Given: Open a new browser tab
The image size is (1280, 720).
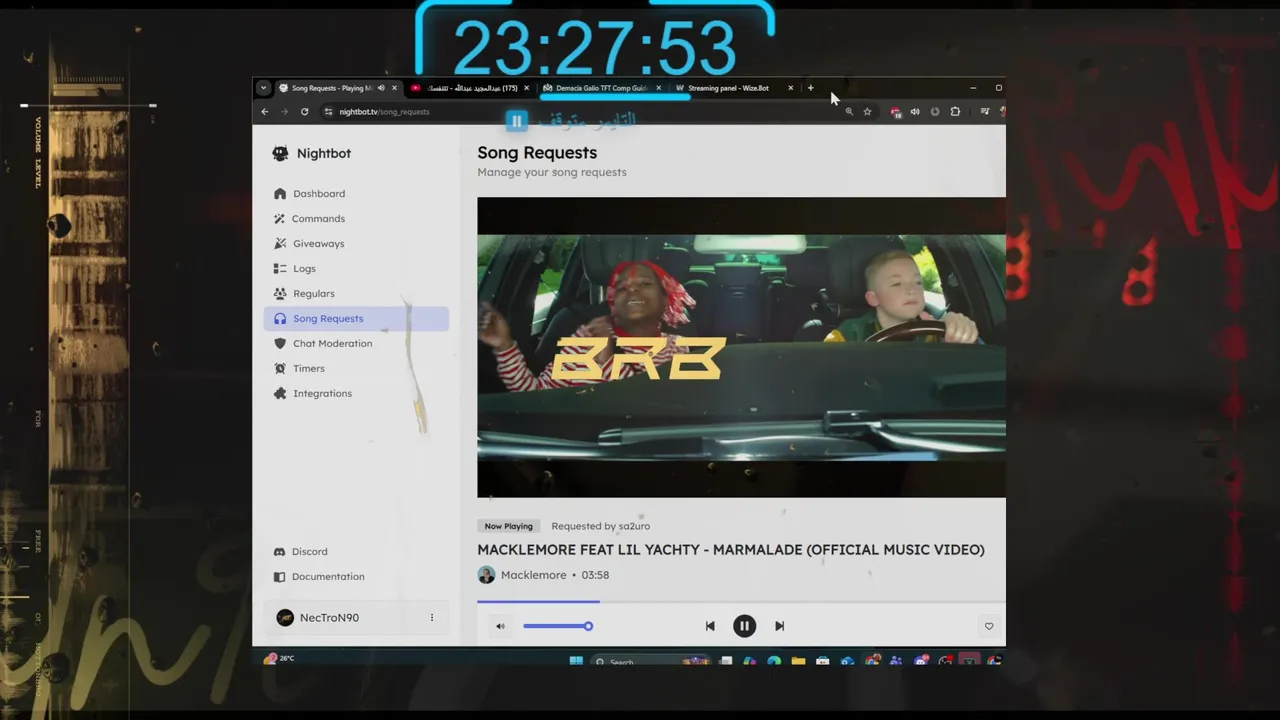Looking at the screenshot, I should click(x=810, y=88).
